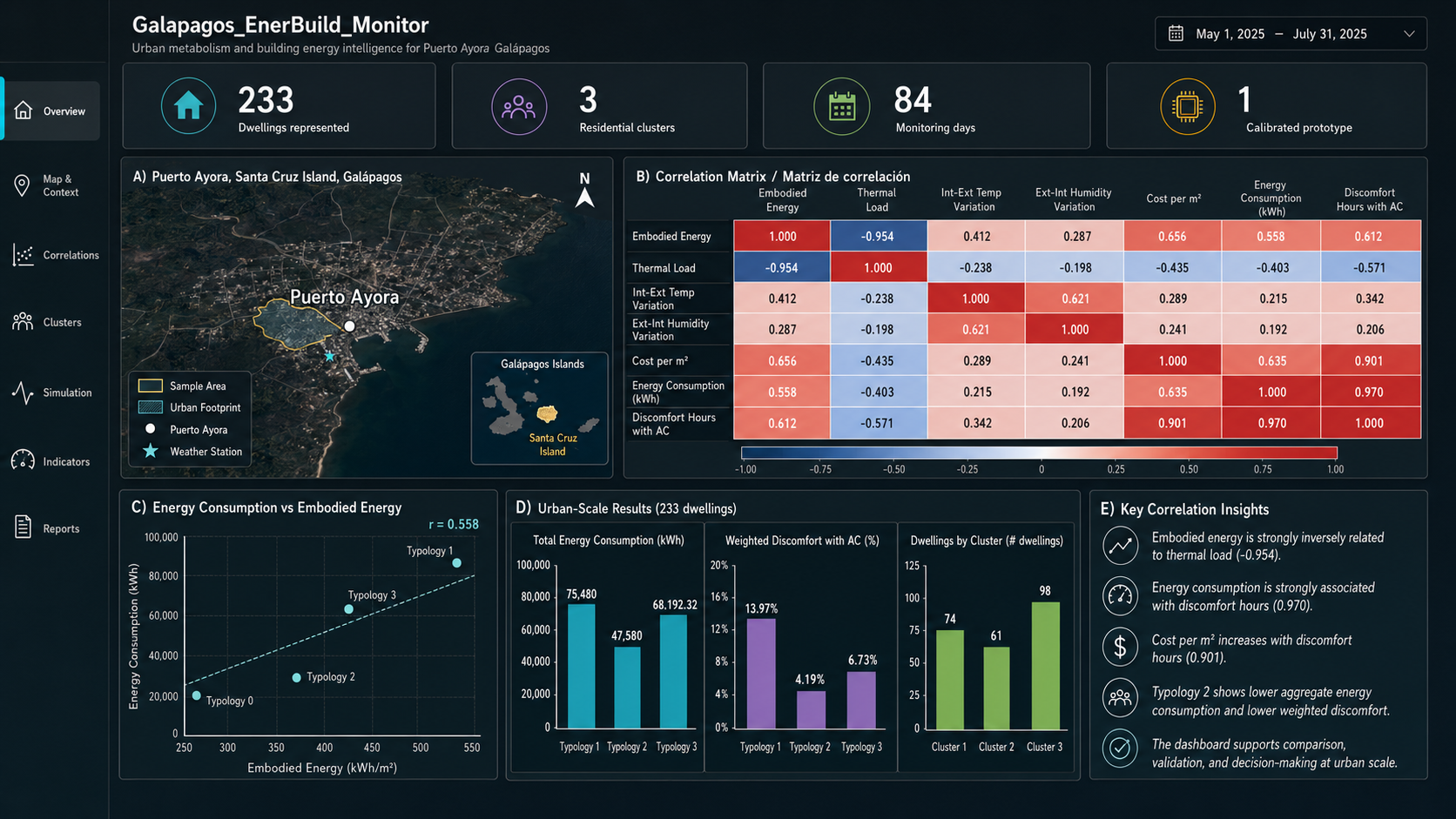Click the north arrow compass on map
The height and width of the screenshot is (819, 1456).
(585, 191)
